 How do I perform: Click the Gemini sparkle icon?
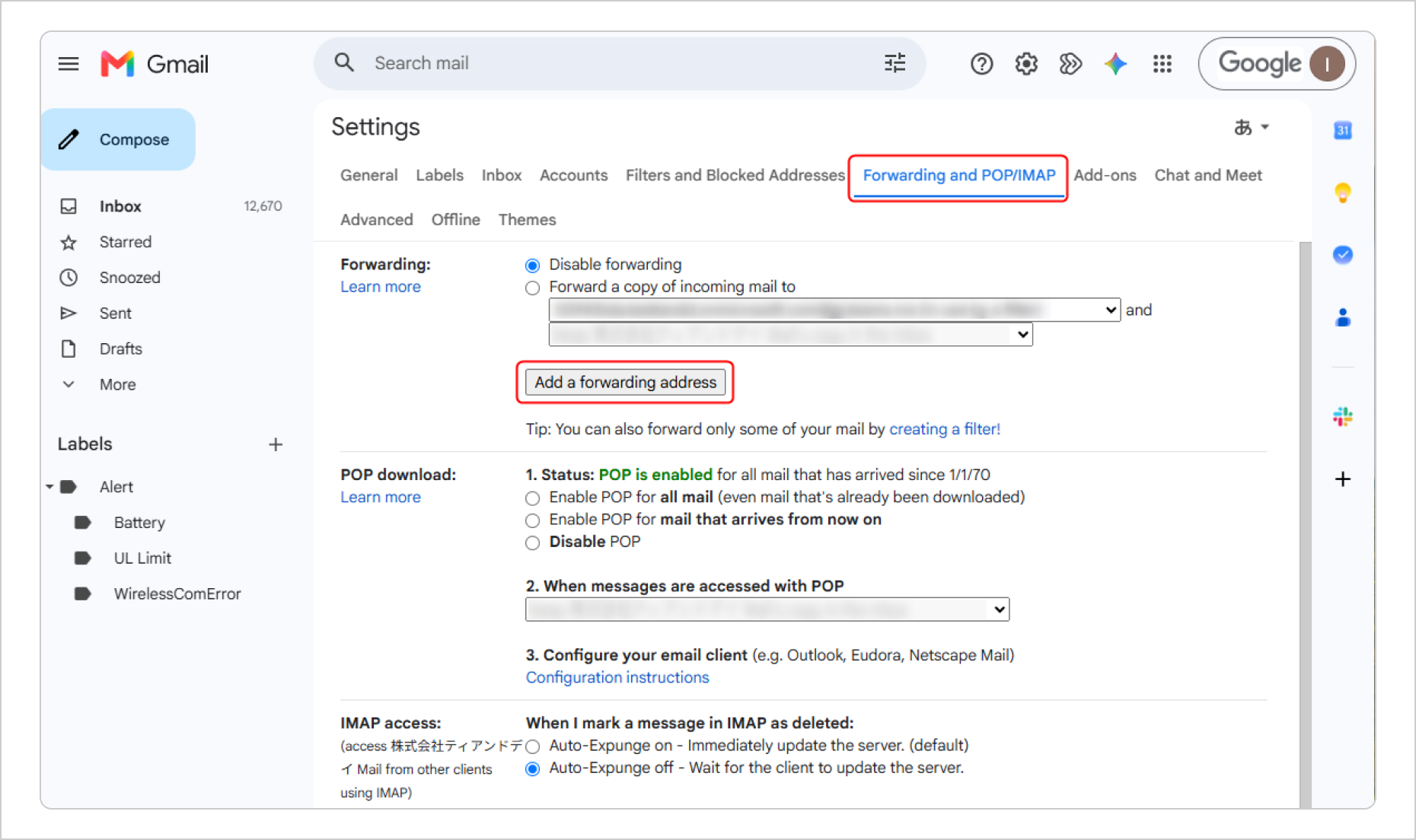point(1115,64)
